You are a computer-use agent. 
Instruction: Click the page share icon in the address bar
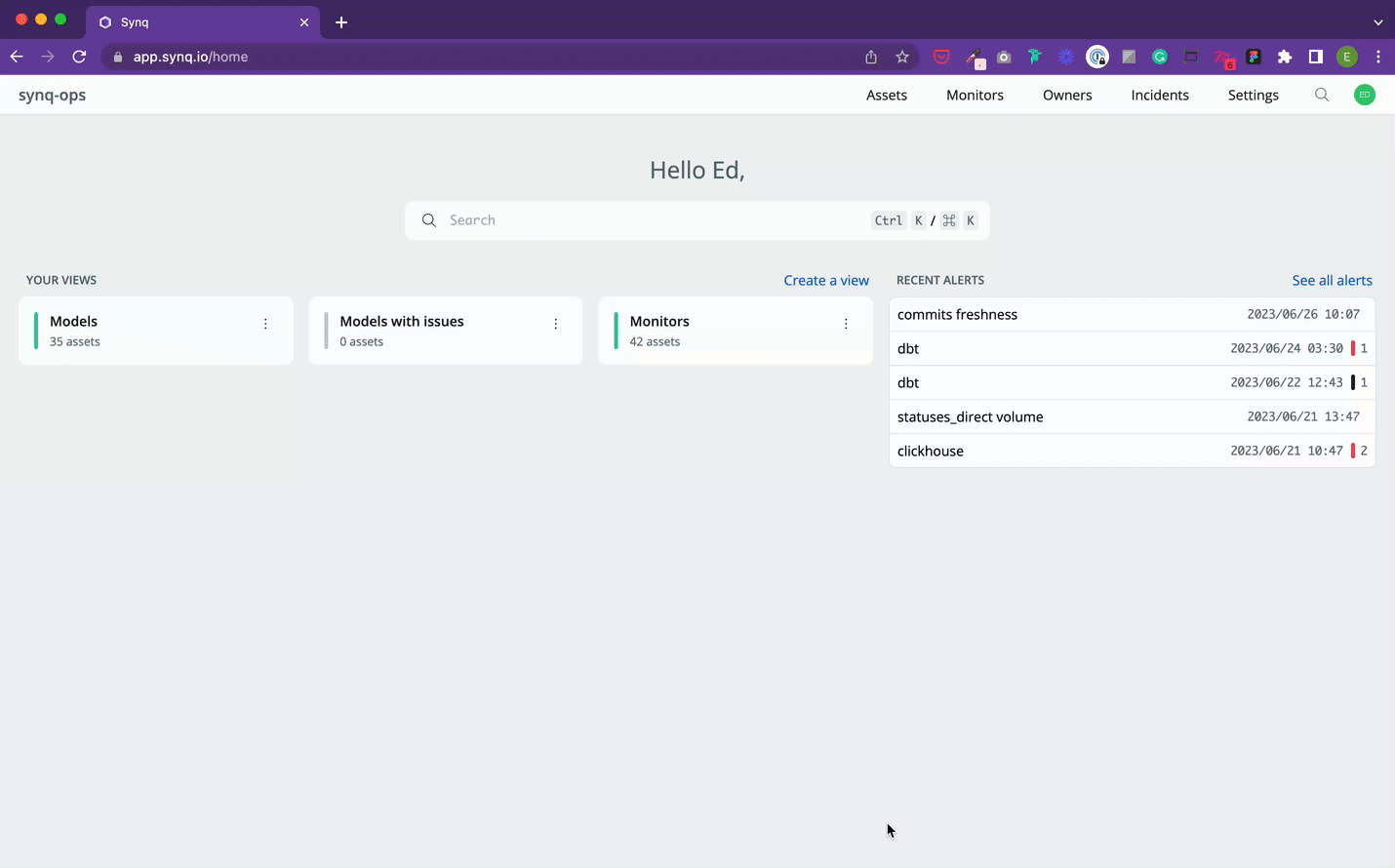(x=870, y=57)
